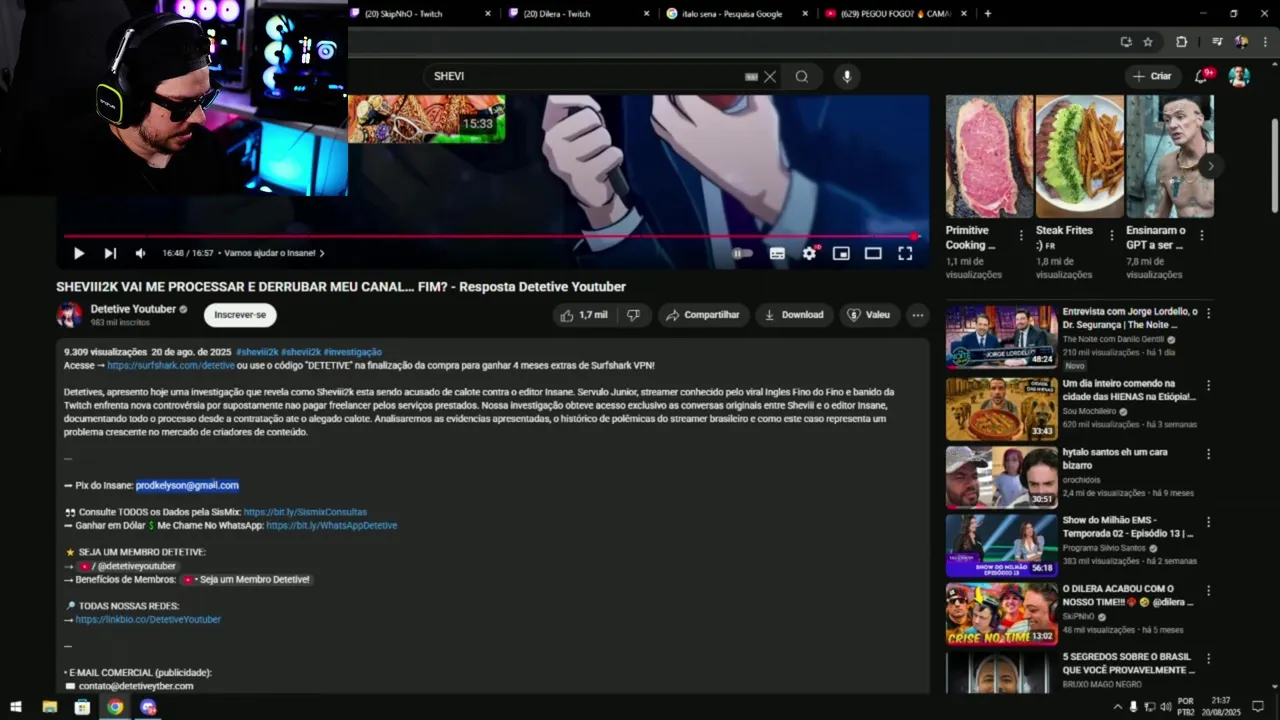This screenshot has height=720, width=1280.
Task: Click the prodkelyson@gmail.com email text
Action: point(187,485)
